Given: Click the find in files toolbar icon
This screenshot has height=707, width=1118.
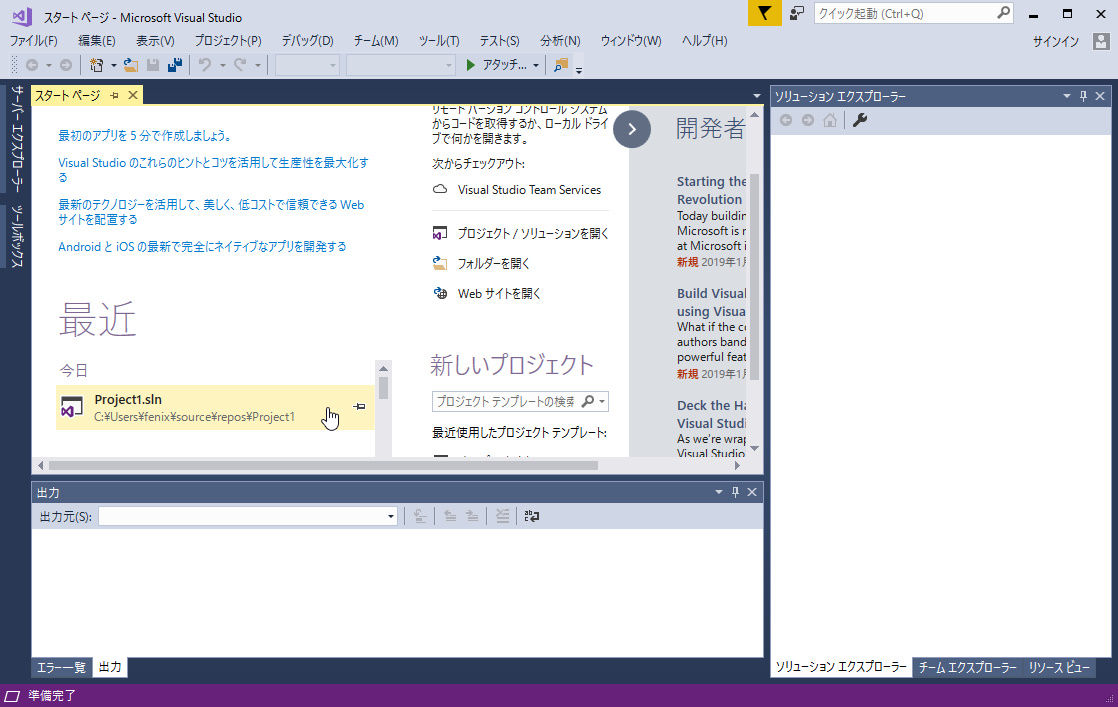Looking at the screenshot, I should pyautogui.click(x=561, y=65).
